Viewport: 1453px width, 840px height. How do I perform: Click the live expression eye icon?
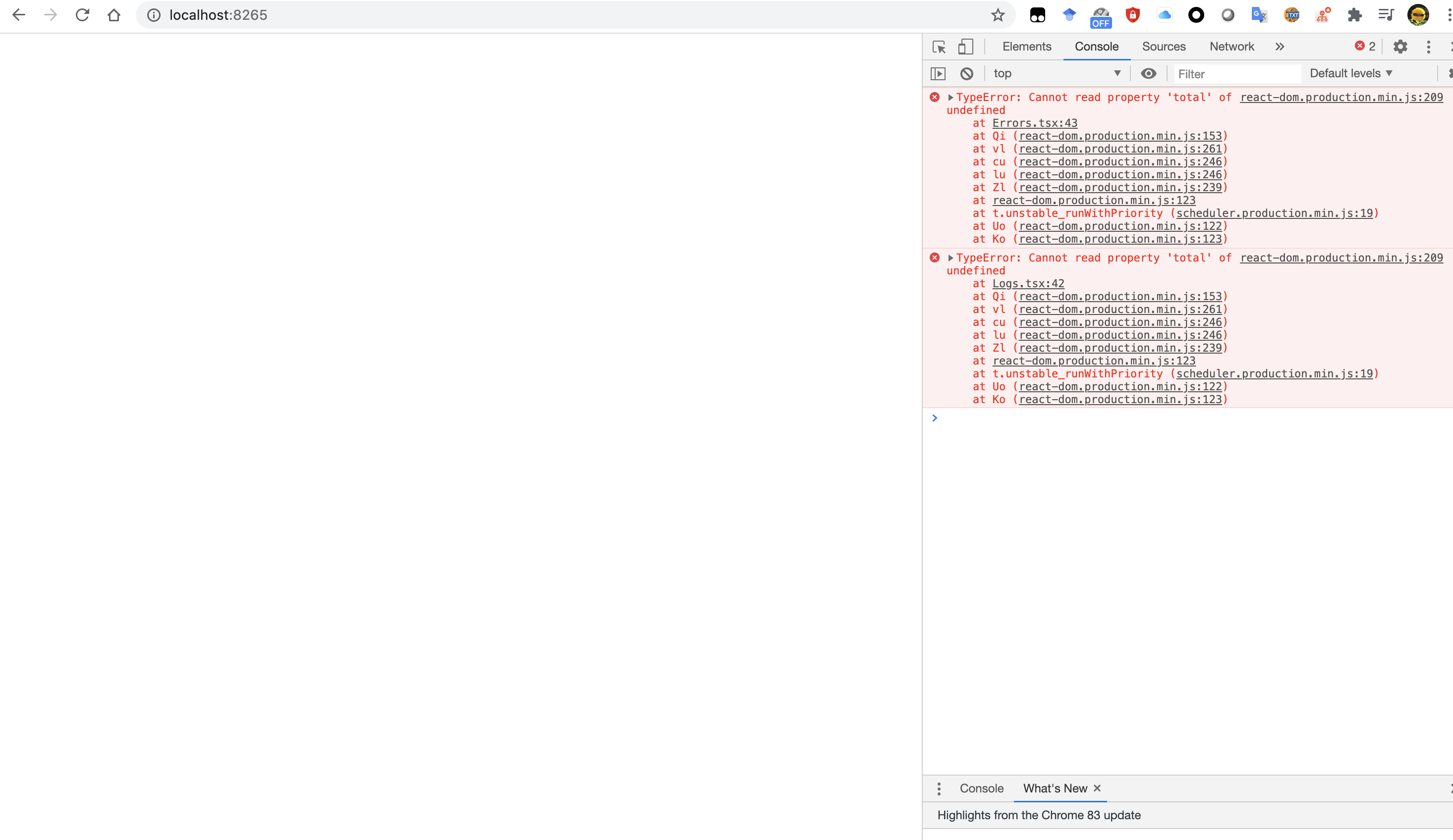tap(1148, 74)
